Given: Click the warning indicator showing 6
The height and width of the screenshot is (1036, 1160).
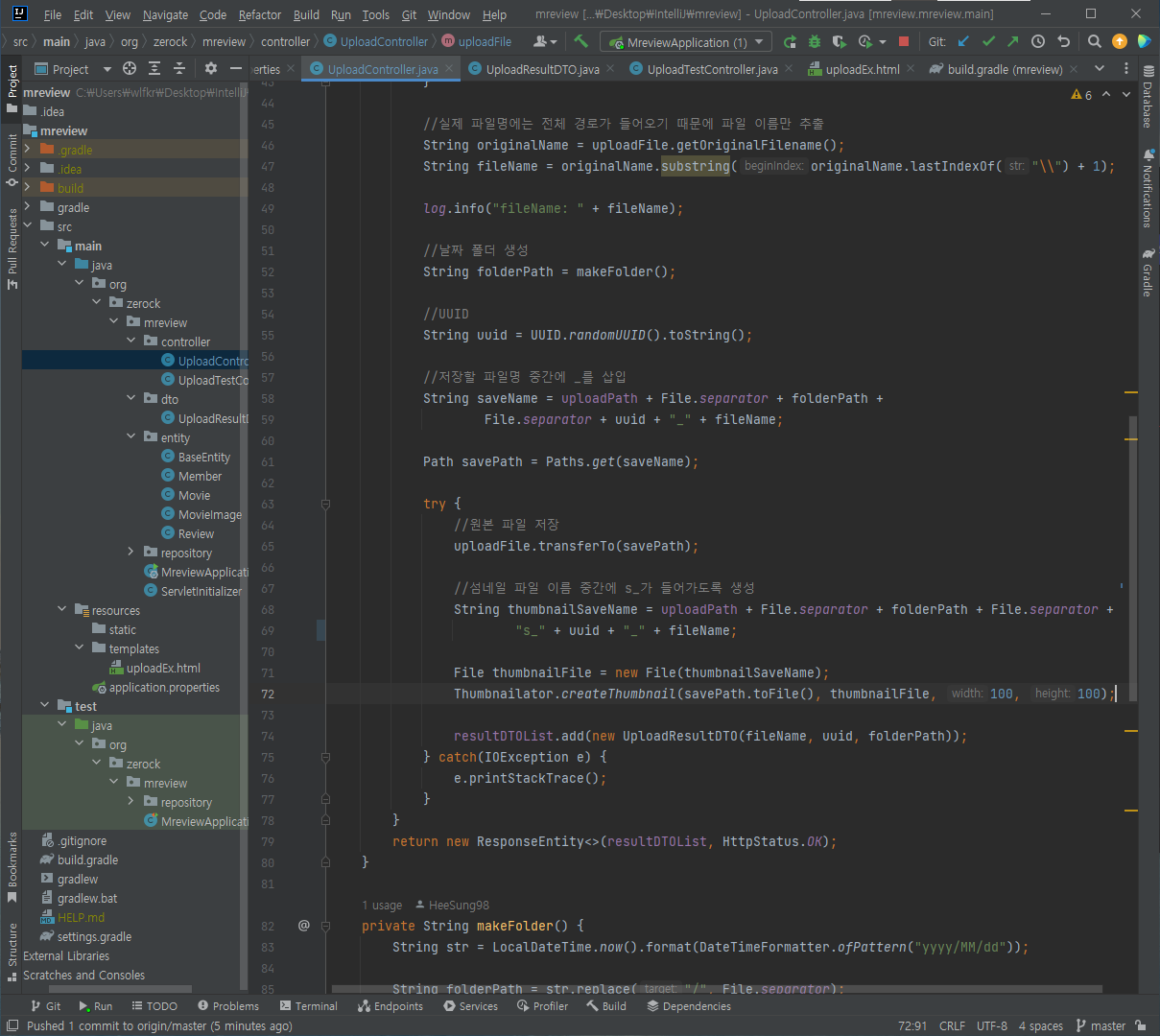Looking at the screenshot, I should point(1081,95).
